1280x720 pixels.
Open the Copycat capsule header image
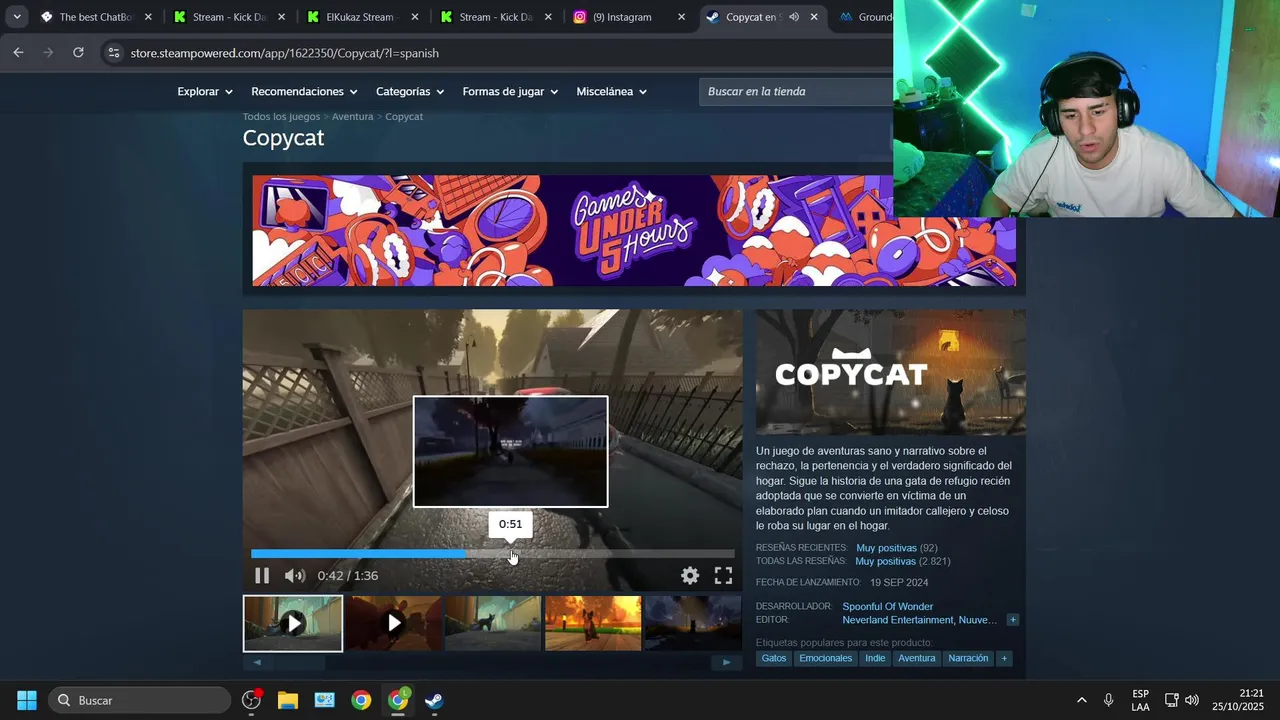pyautogui.click(x=891, y=372)
